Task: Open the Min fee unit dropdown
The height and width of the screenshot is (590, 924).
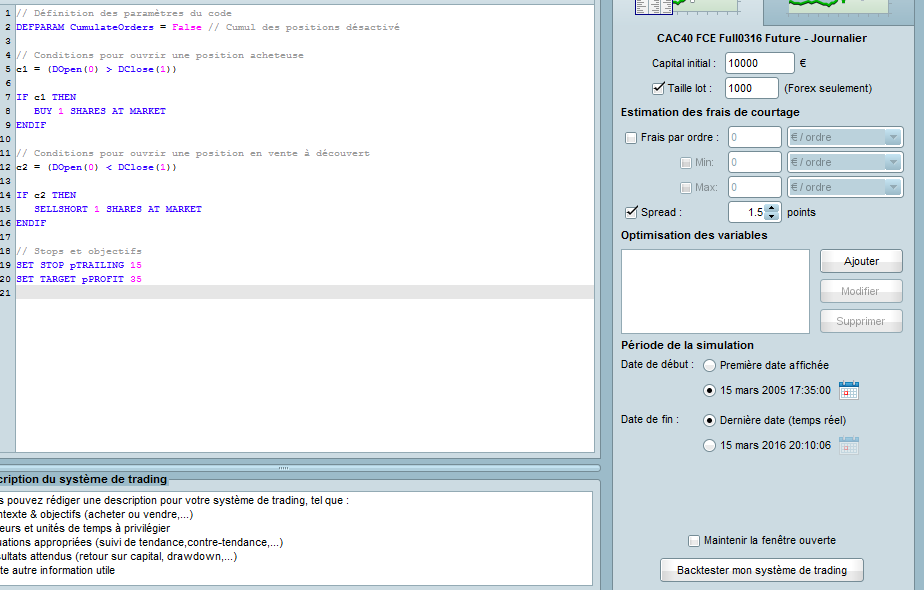Action: (845, 162)
